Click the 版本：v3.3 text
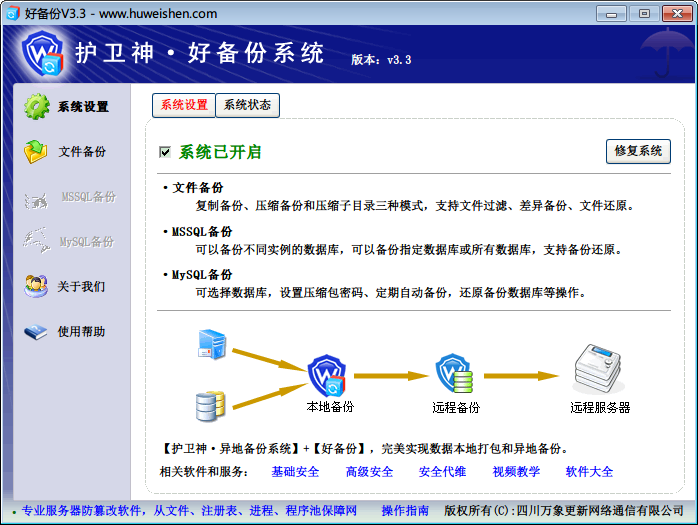Image resolution: width=698 pixels, height=525 pixels. (x=381, y=60)
